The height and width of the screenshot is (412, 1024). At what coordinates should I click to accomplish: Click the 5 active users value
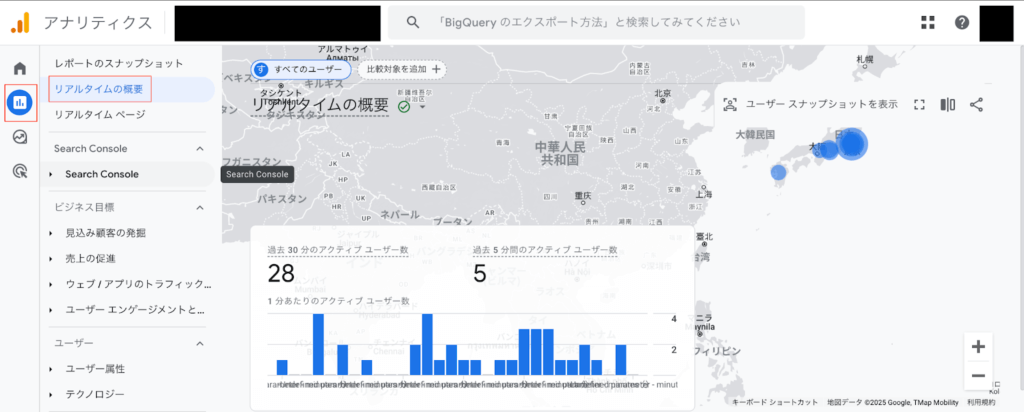(480, 274)
